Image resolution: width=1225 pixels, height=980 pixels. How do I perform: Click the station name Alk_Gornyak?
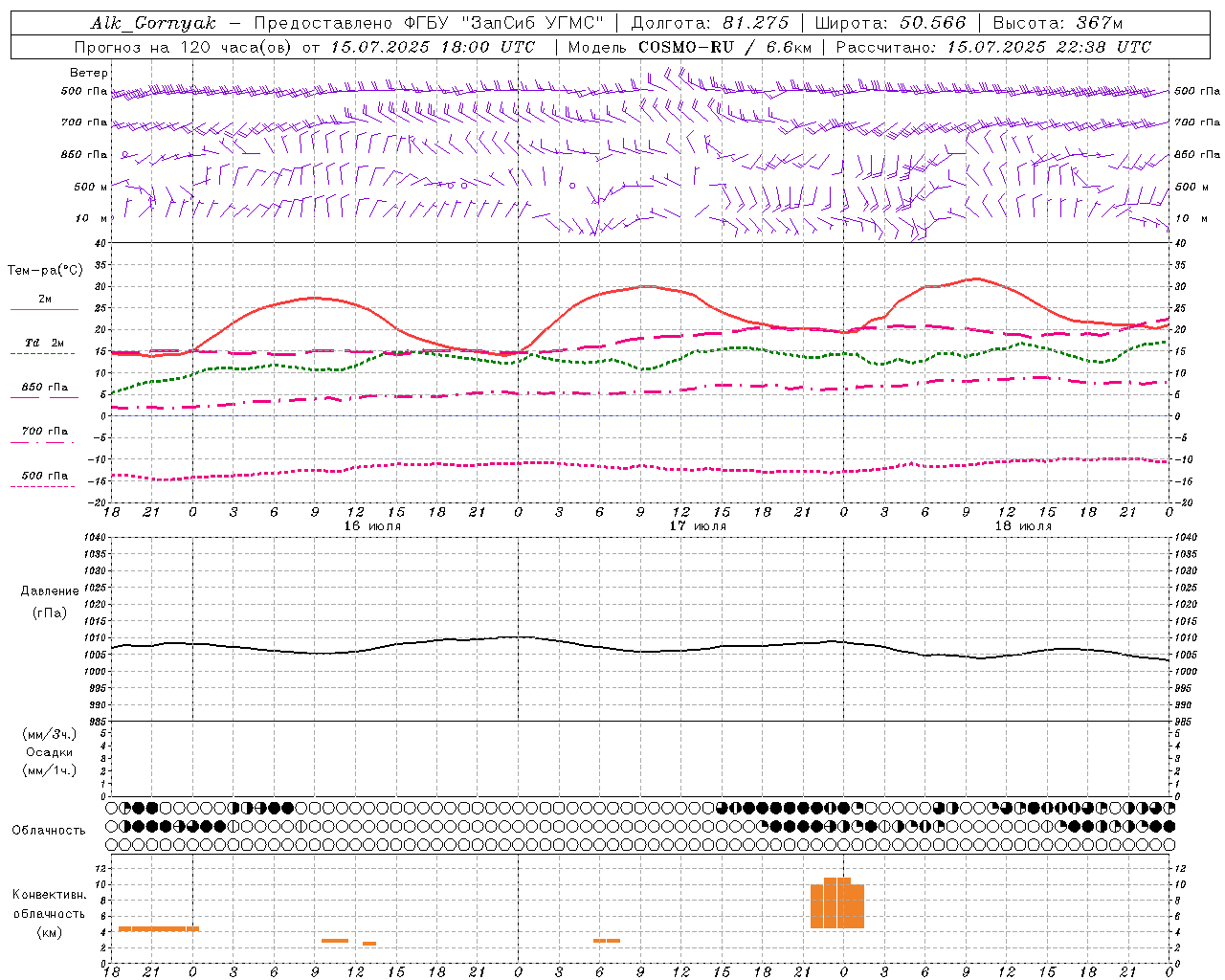[x=153, y=23]
